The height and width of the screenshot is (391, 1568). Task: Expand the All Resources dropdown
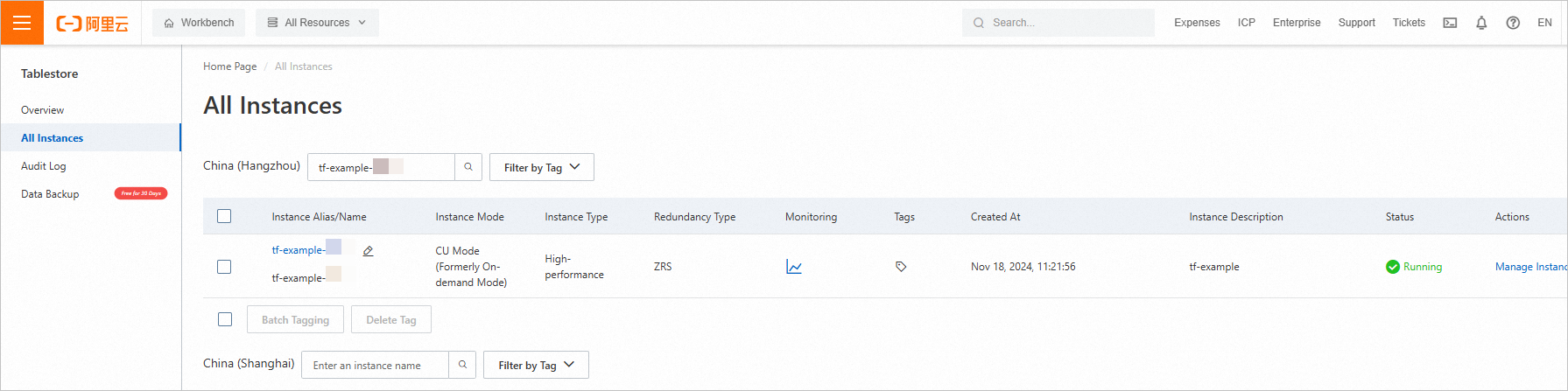coord(317,23)
